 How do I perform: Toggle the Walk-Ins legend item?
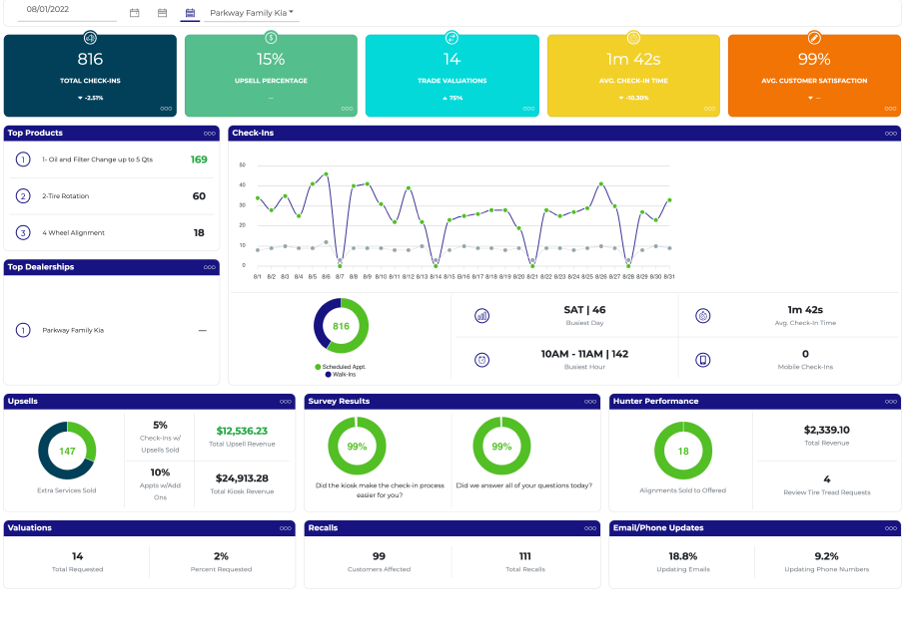click(x=341, y=375)
